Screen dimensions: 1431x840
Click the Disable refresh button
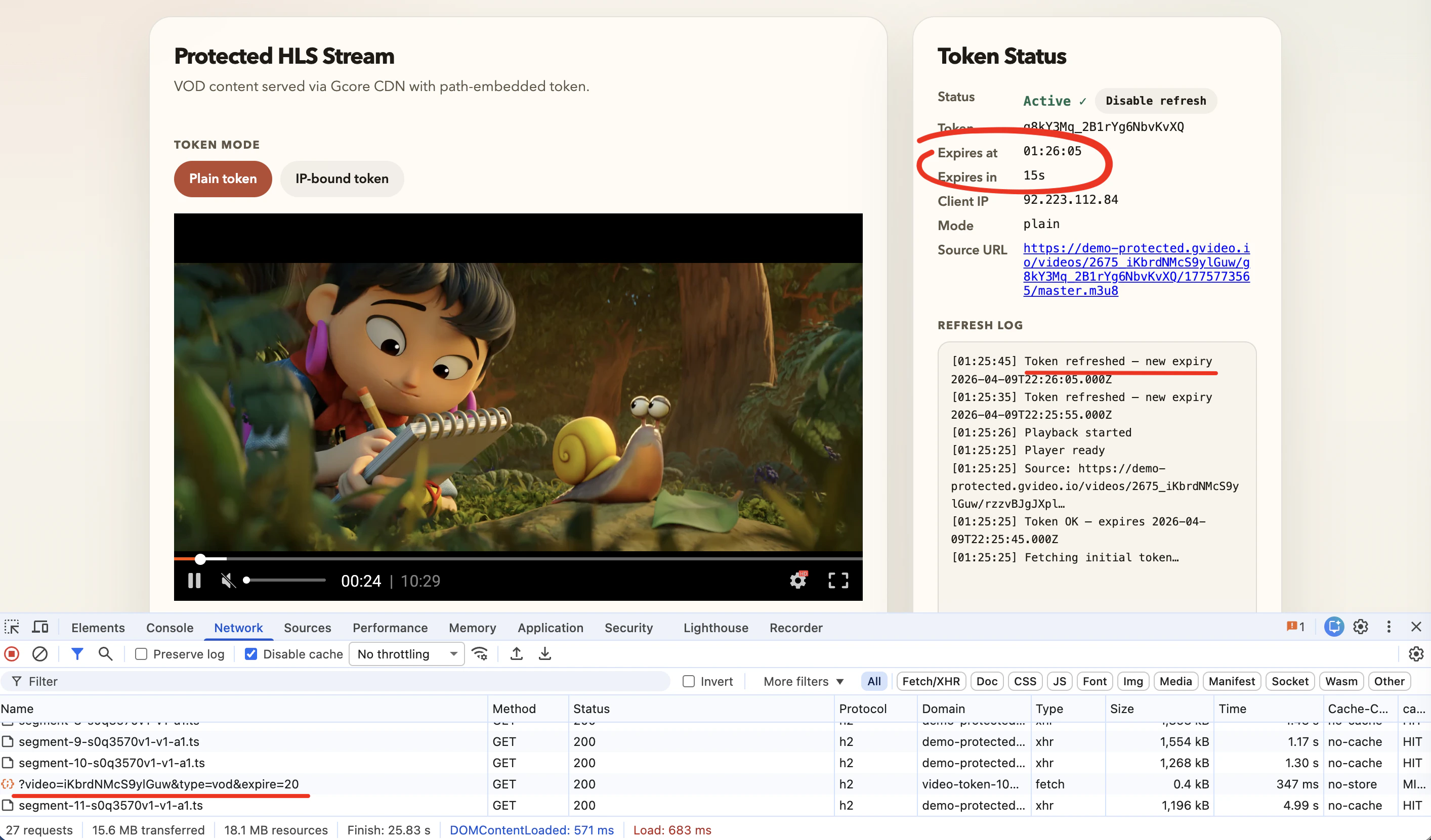tap(1156, 101)
